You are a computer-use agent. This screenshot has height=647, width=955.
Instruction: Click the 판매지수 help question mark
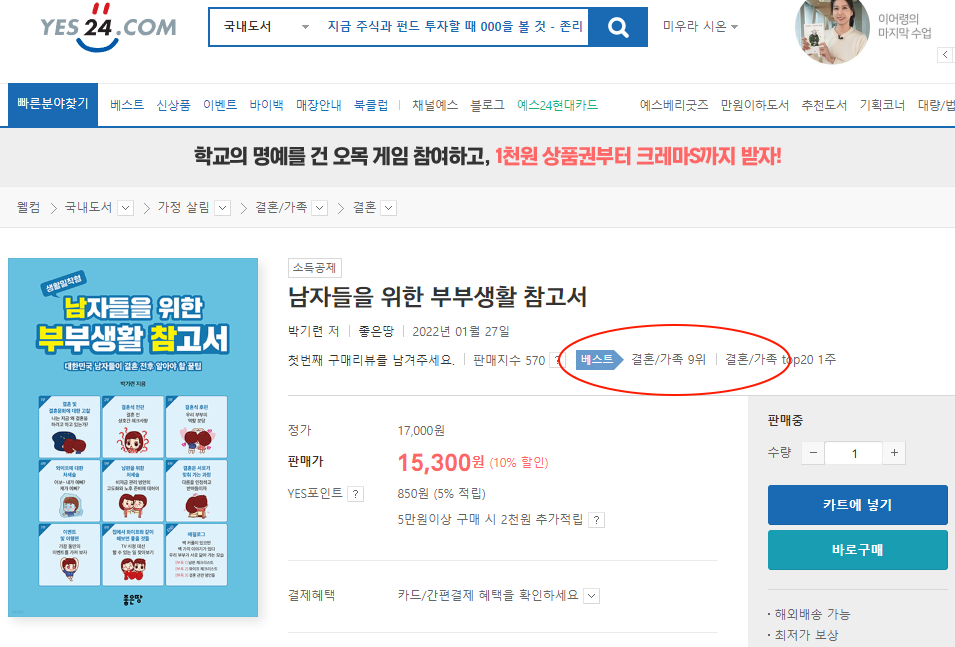tap(555, 360)
